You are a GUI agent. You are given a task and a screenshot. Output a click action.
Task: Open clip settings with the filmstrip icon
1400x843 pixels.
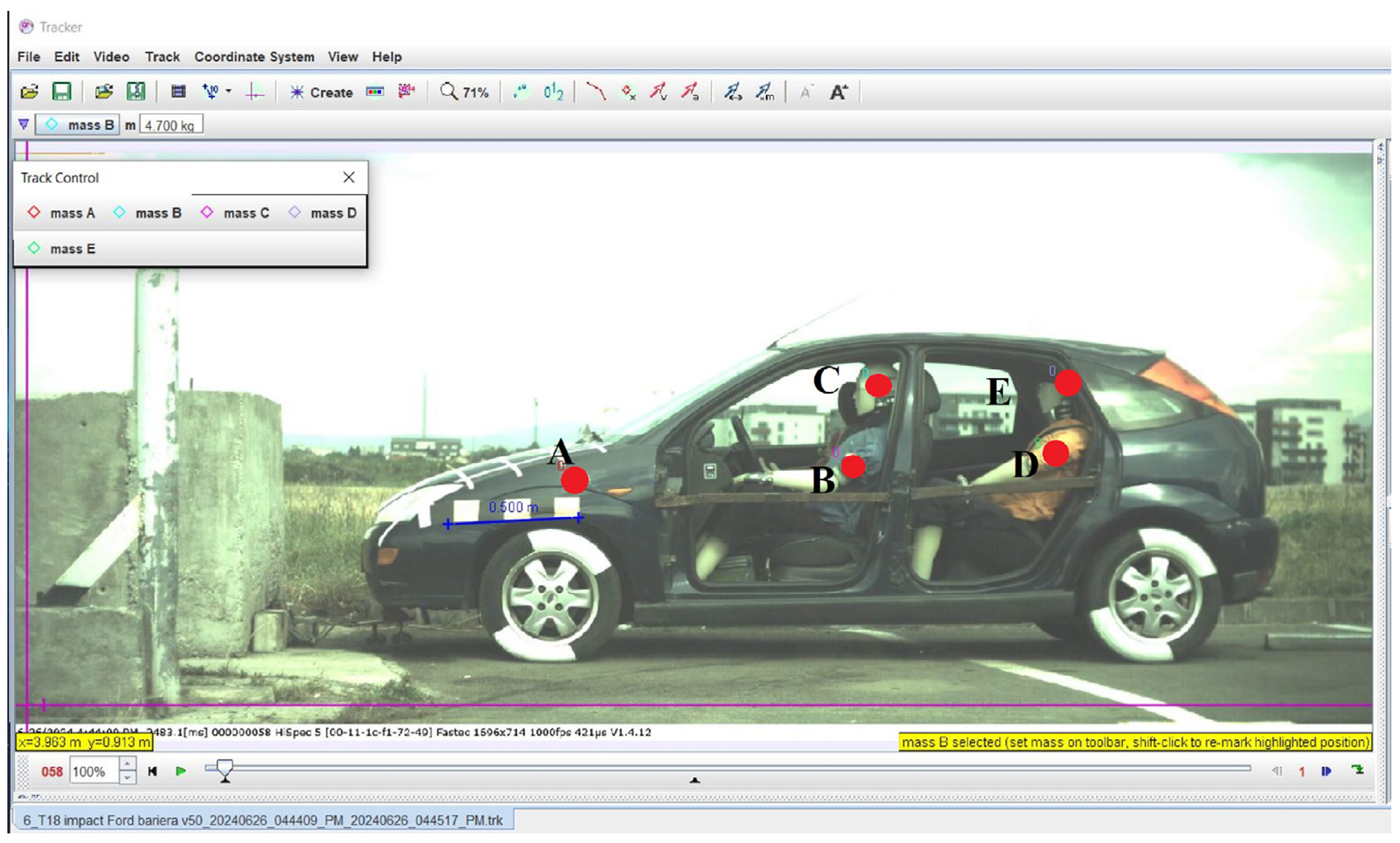coord(178,91)
